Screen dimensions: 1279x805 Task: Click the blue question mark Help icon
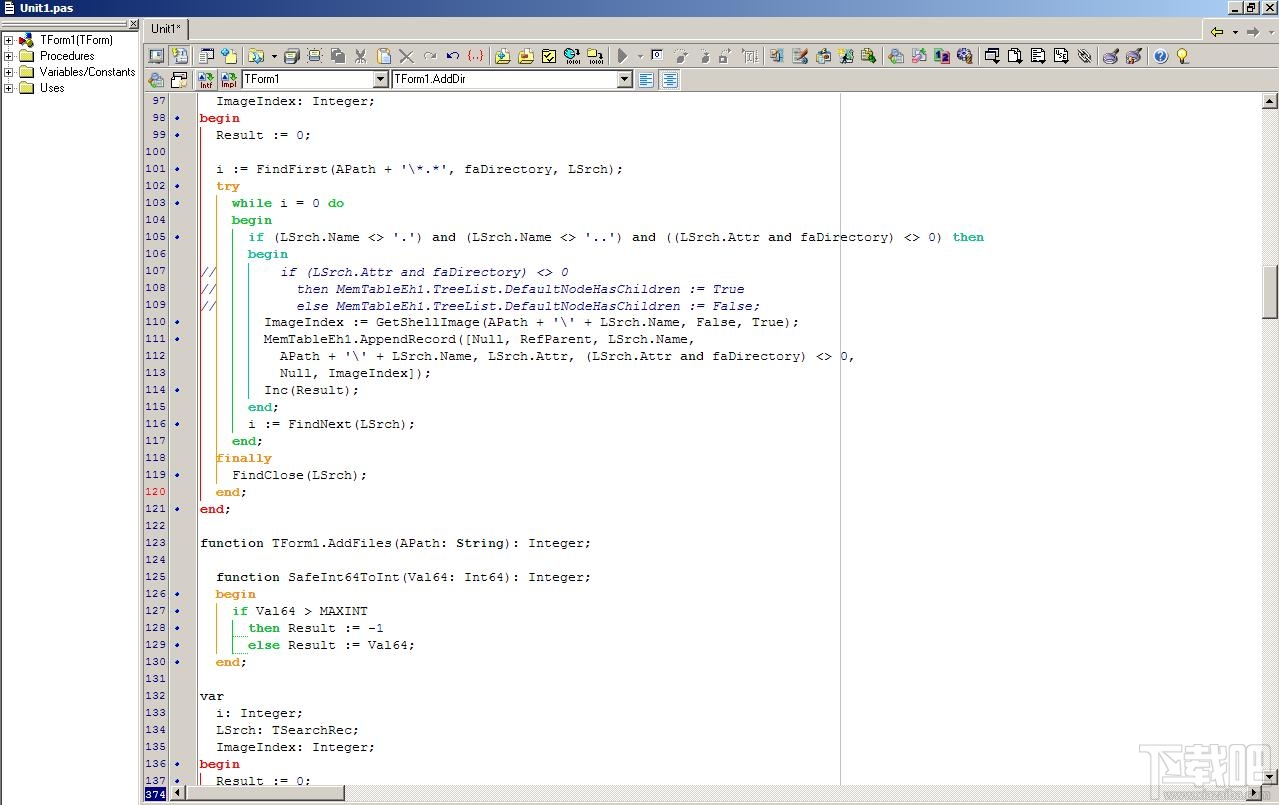tap(1160, 56)
